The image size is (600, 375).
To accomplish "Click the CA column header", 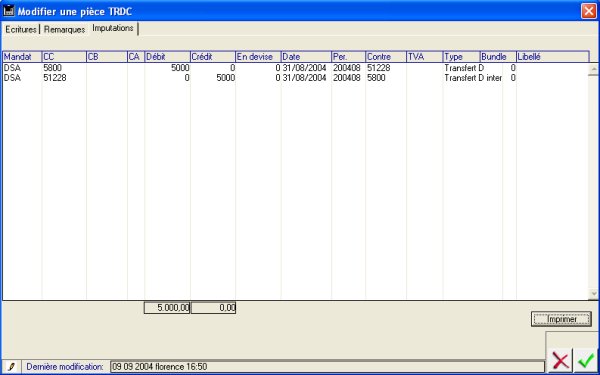I will 136,57.
